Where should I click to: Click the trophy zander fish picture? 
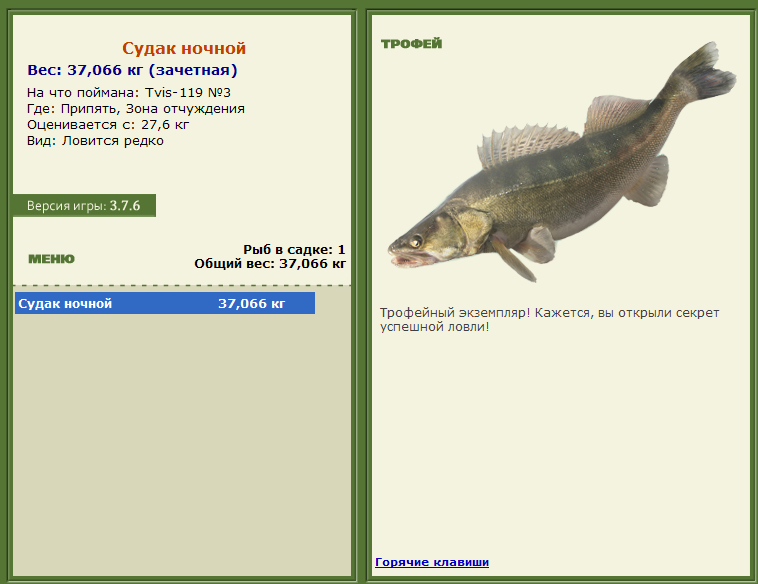[562, 162]
